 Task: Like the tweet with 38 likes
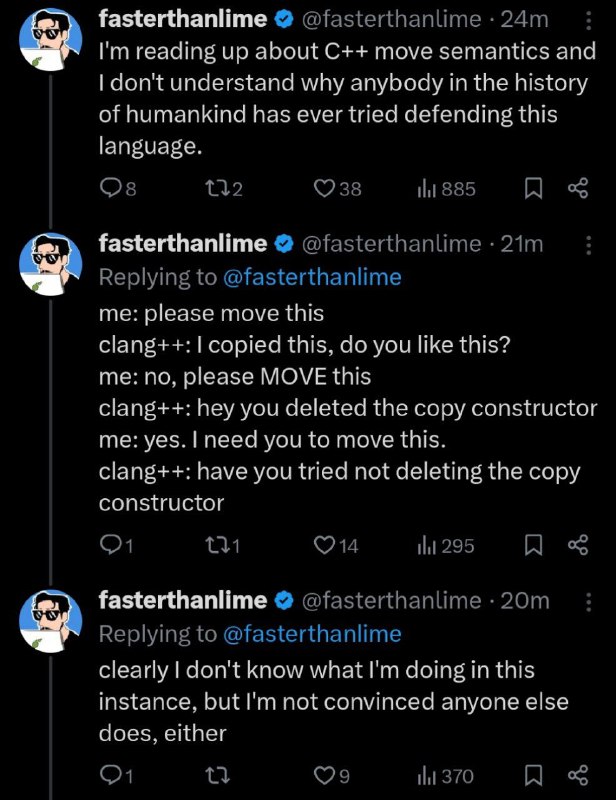pyautogui.click(x=337, y=189)
